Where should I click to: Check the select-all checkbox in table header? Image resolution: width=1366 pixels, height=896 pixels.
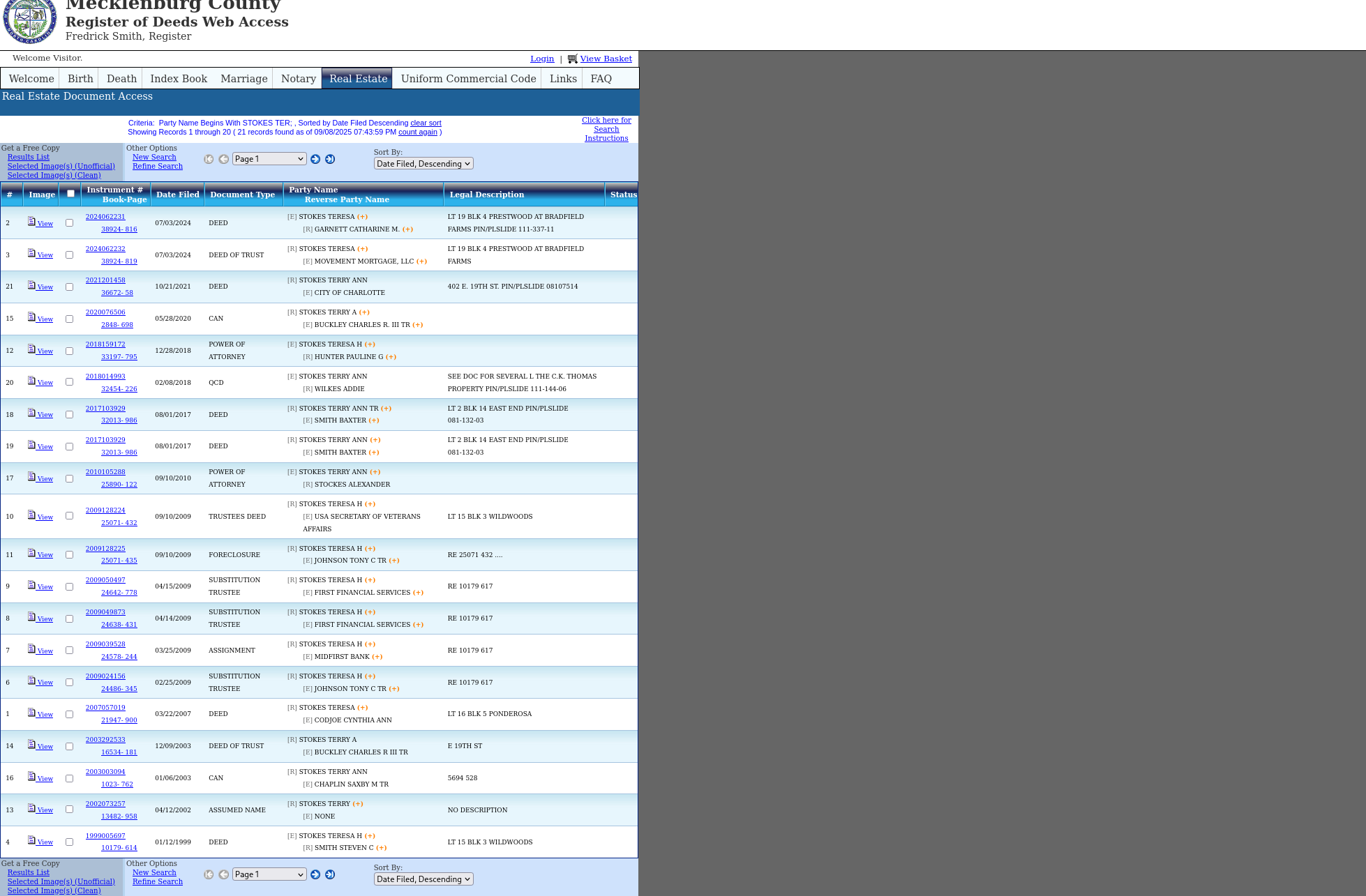tap(70, 194)
